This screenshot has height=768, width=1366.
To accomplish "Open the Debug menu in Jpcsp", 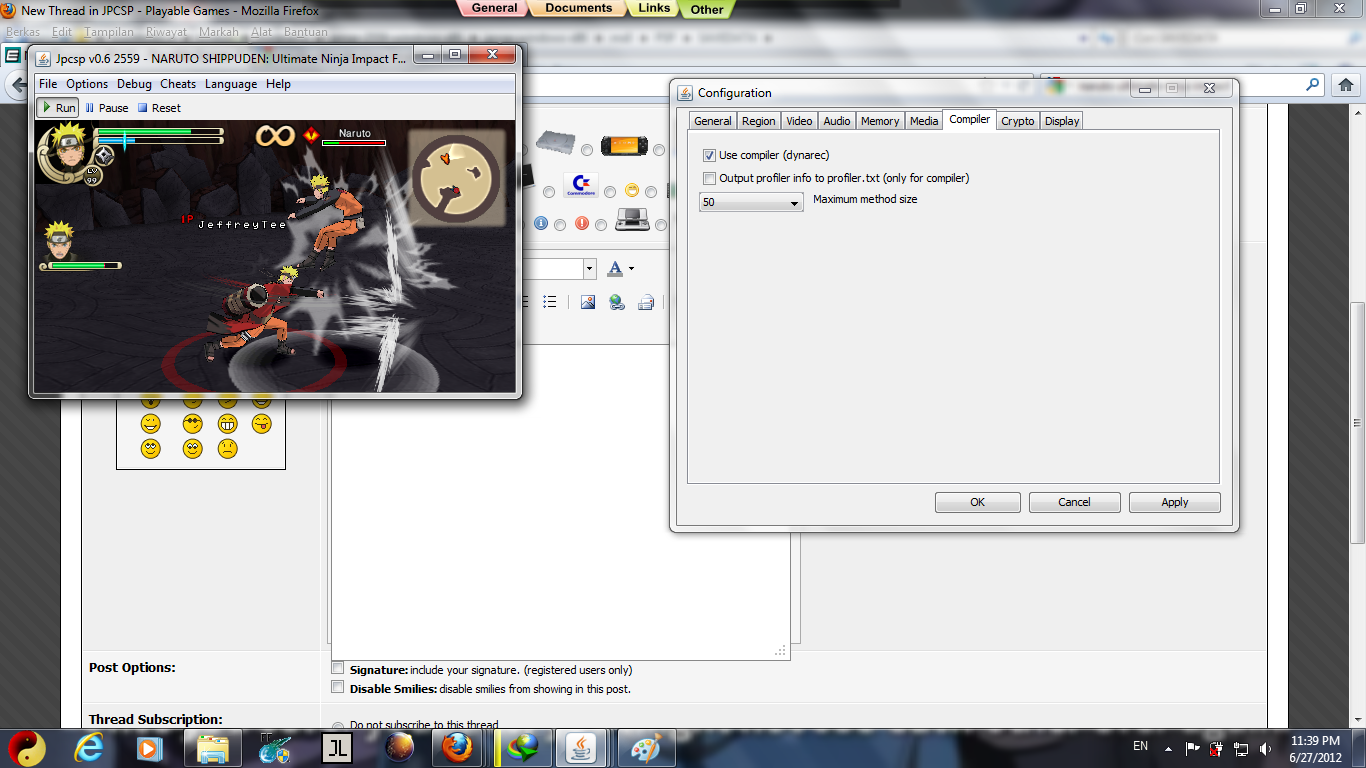I will 134,84.
